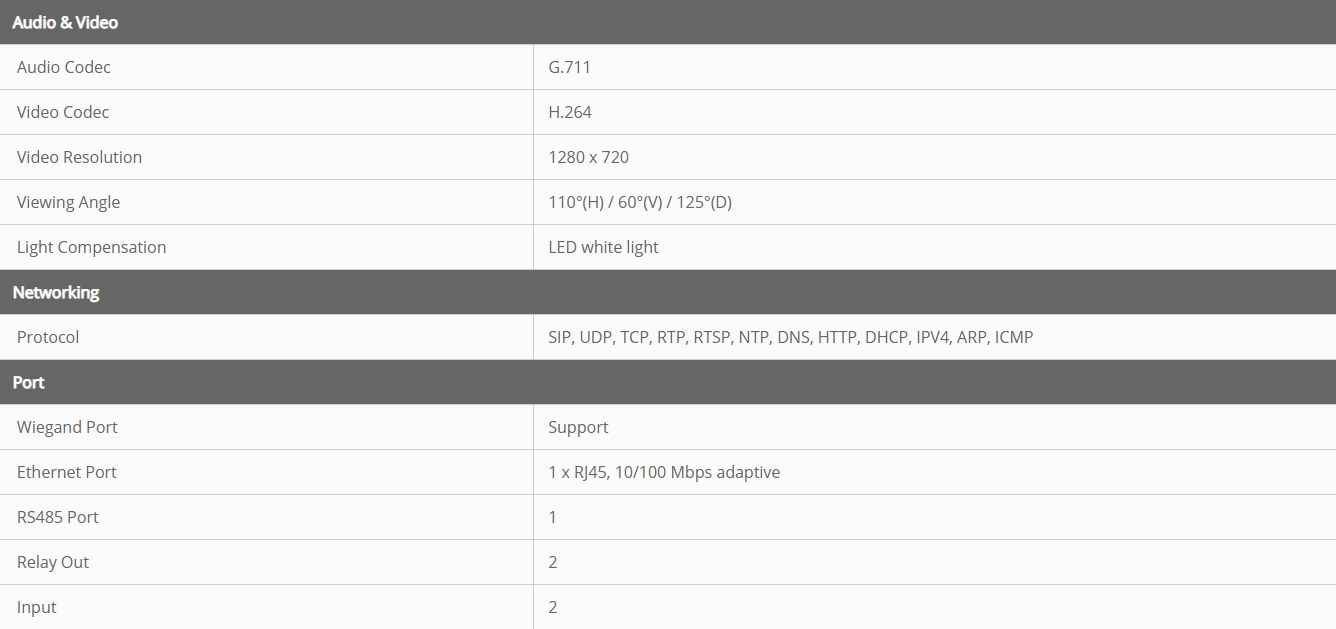
Task: Select the Light Compensation label
Action: [x=91, y=247]
